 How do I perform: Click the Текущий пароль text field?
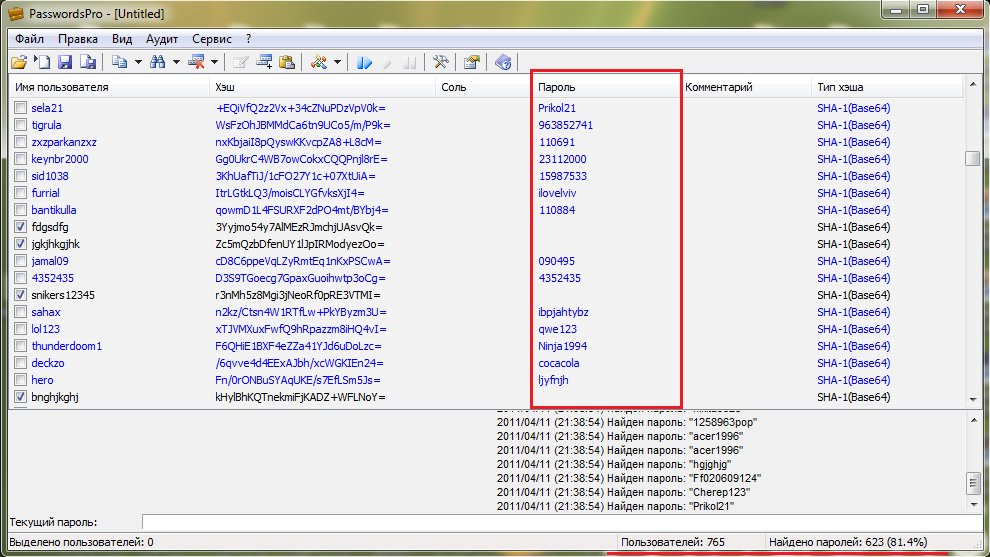coord(560,522)
